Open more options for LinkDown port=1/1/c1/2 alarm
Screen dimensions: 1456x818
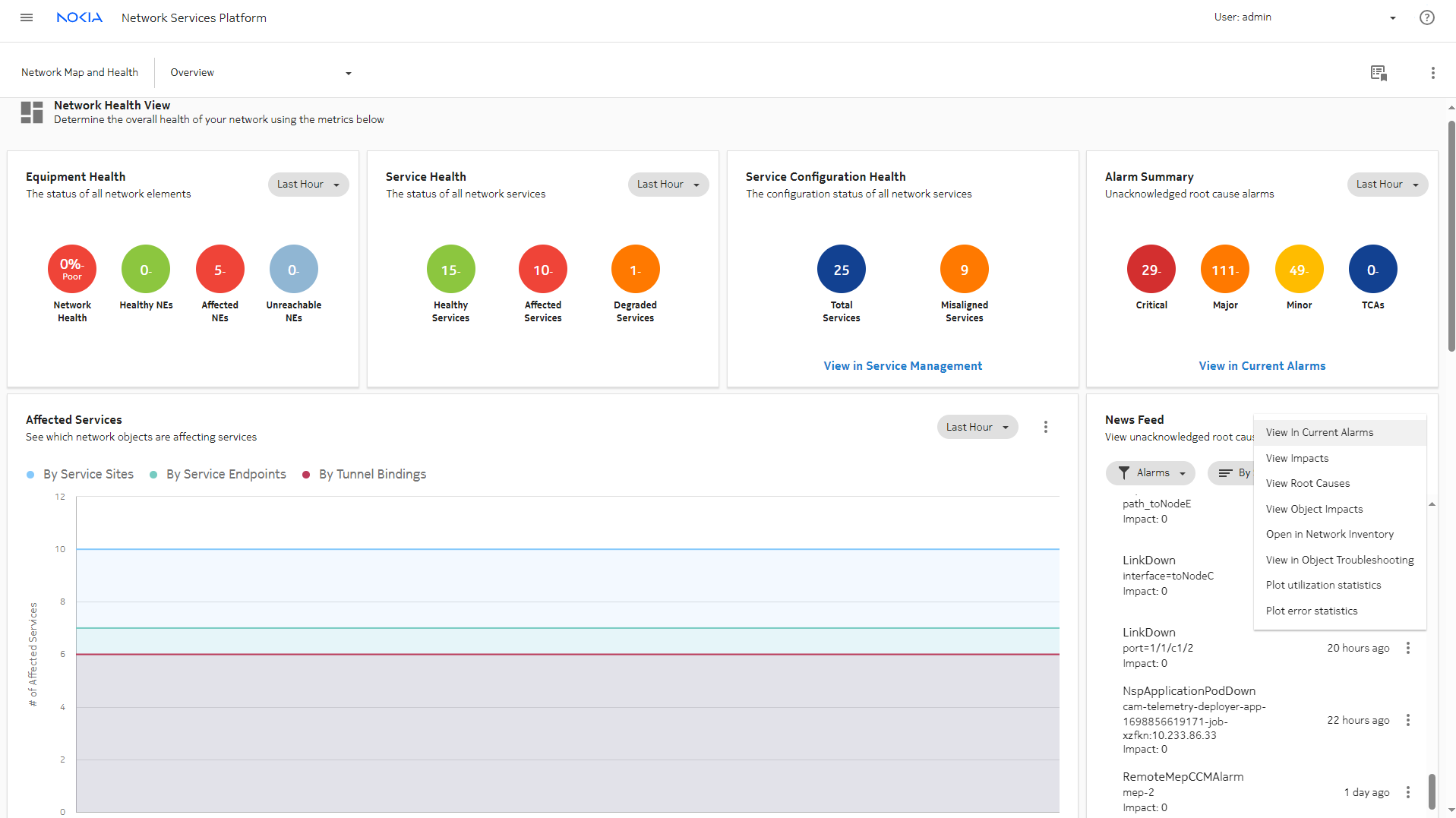pyautogui.click(x=1407, y=648)
